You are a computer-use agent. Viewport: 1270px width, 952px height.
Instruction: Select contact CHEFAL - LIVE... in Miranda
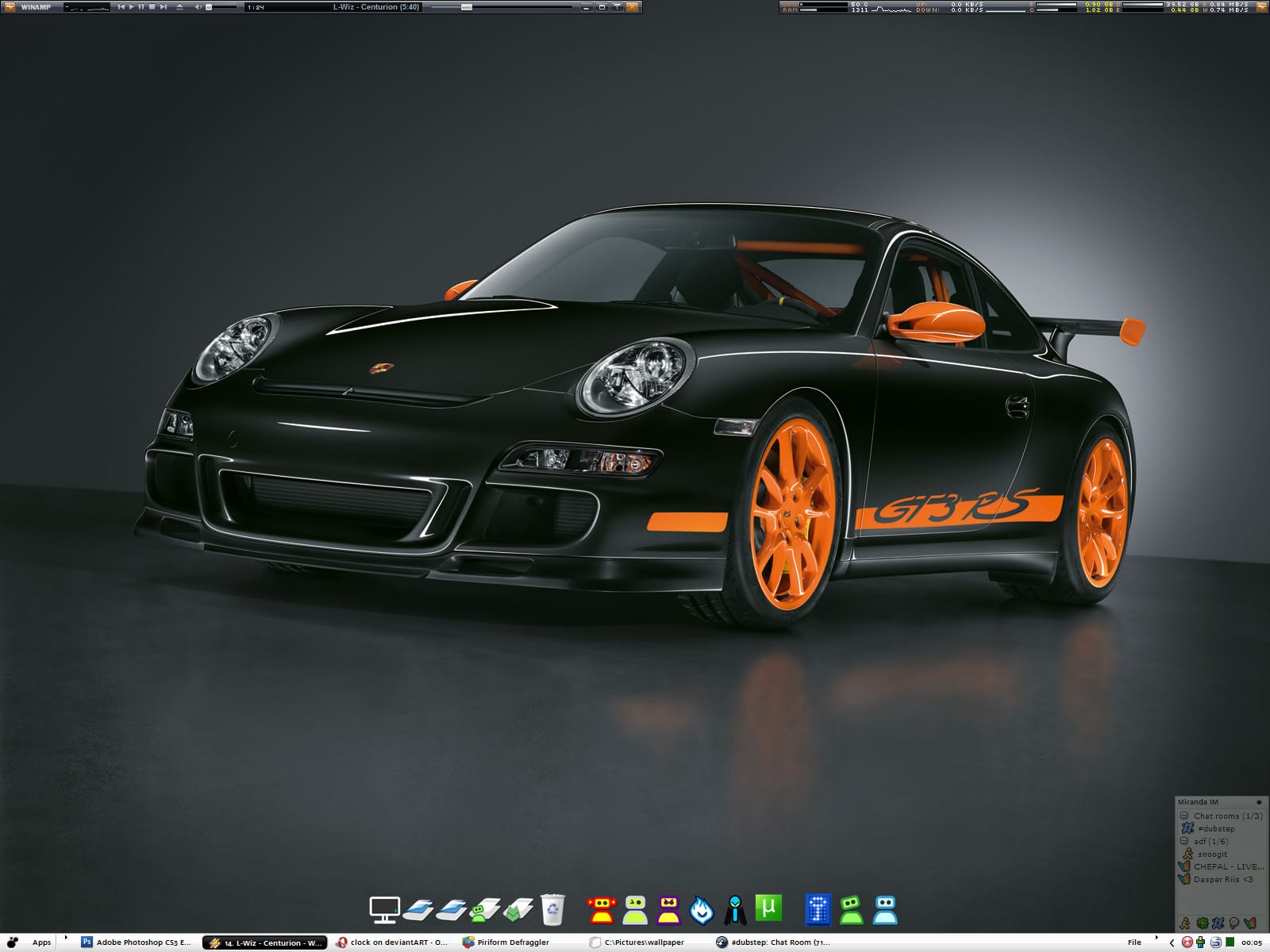coord(1222,866)
